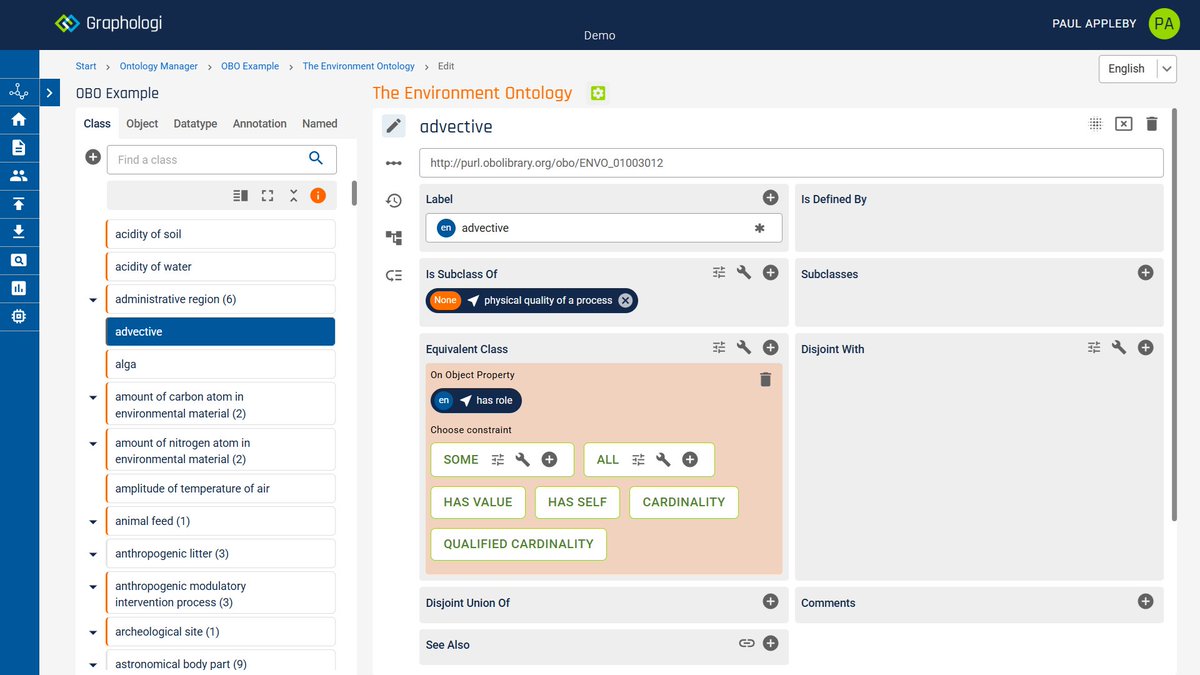
Task: Choose the CARDINALITY constraint
Action: pyautogui.click(x=684, y=502)
